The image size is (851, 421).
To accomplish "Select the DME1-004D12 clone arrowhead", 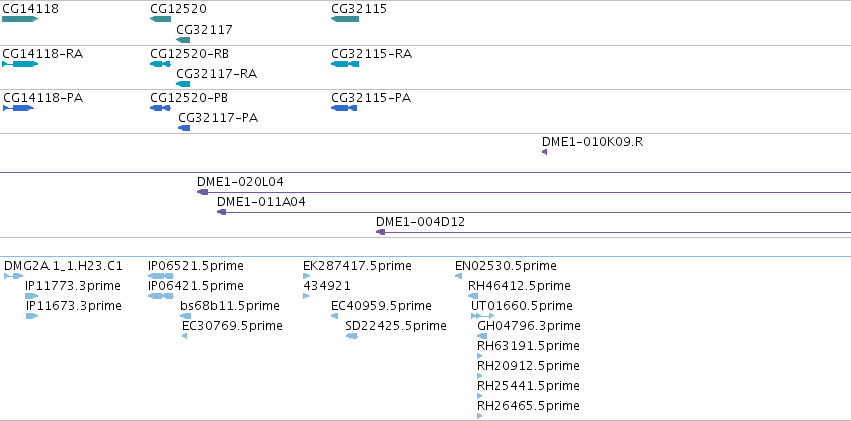I will pyautogui.click(x=381, y=232).
